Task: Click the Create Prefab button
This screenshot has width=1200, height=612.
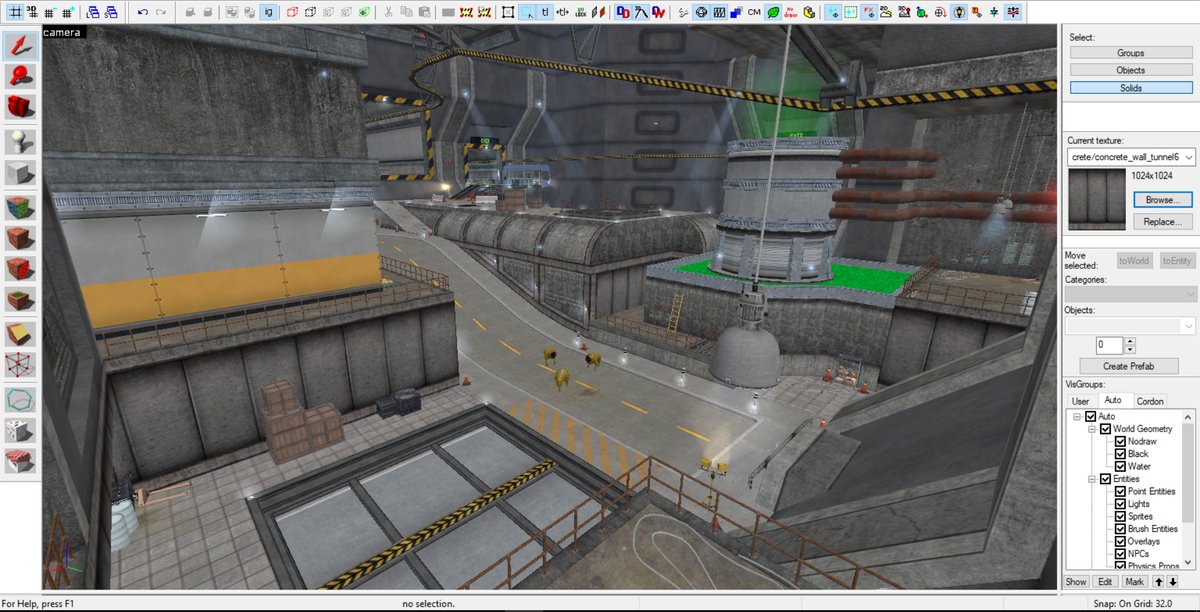Action: (x=1128, y=367)
